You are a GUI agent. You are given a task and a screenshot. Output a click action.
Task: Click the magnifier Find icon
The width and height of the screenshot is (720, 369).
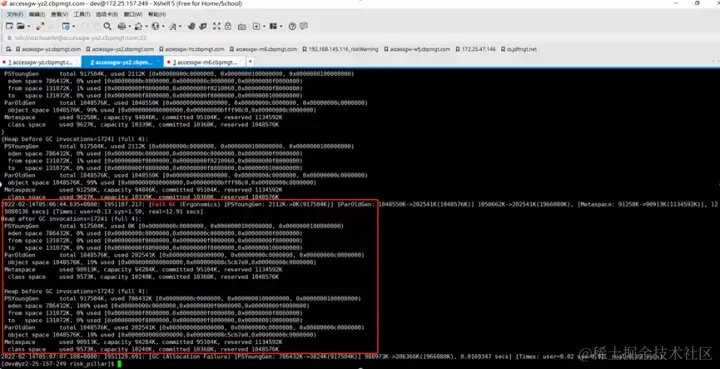coord(107,26)
